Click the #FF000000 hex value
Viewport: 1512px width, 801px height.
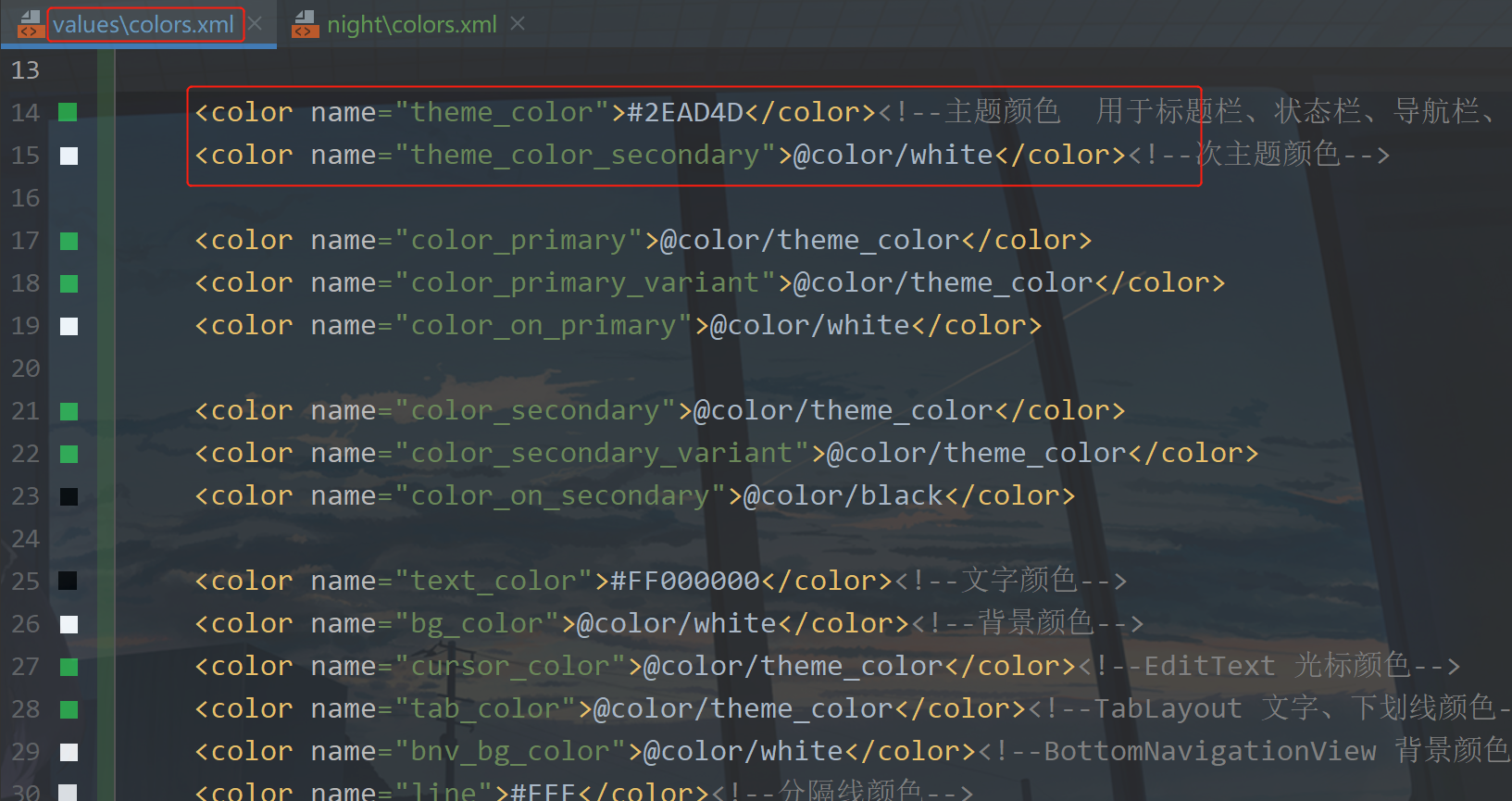click(x=685, y=582)
